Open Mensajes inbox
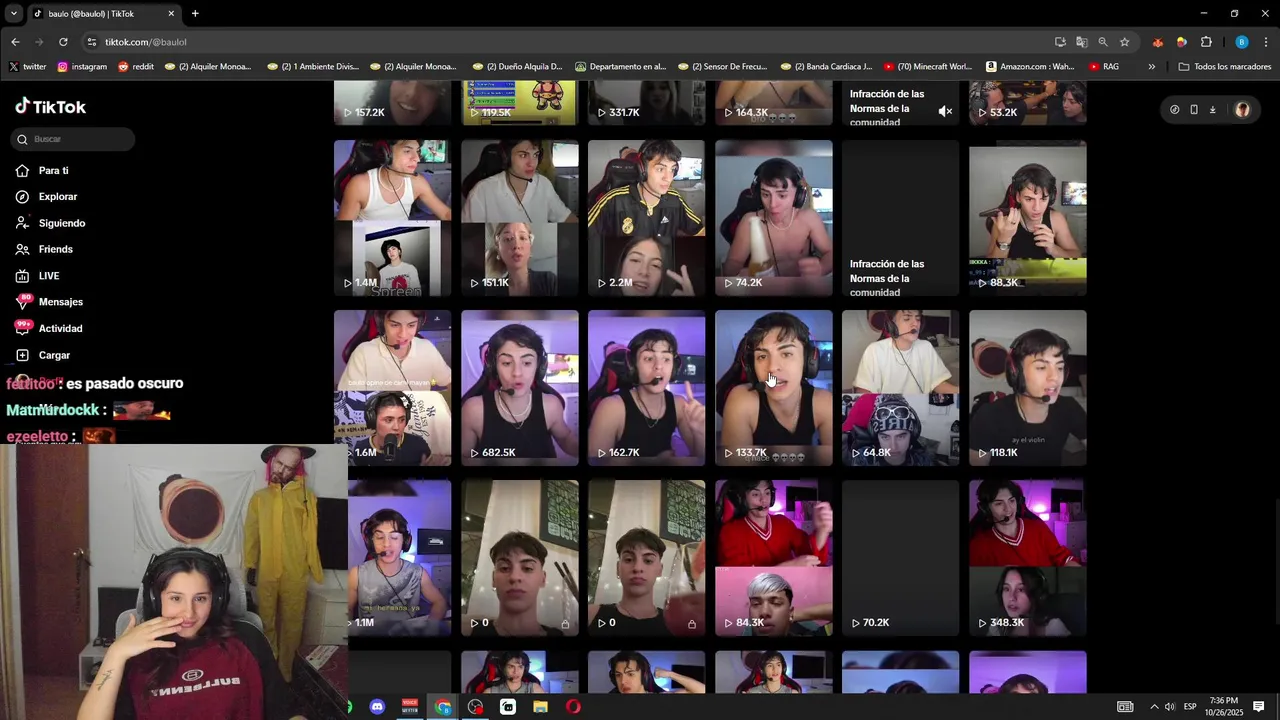Image resolution: width=1280 pixels, height=720 pixels. 60,302
